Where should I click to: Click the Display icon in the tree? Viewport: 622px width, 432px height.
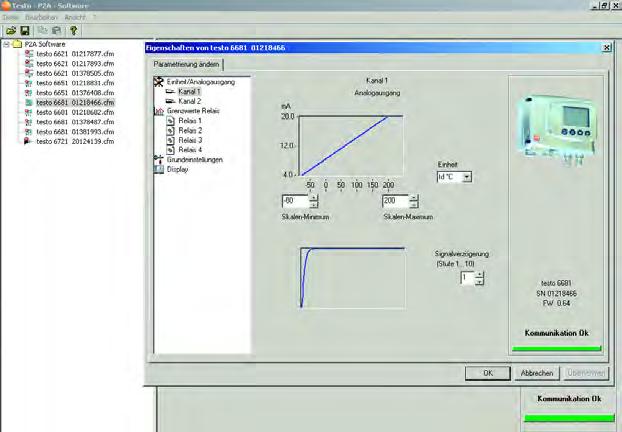[x=159, y=169]
